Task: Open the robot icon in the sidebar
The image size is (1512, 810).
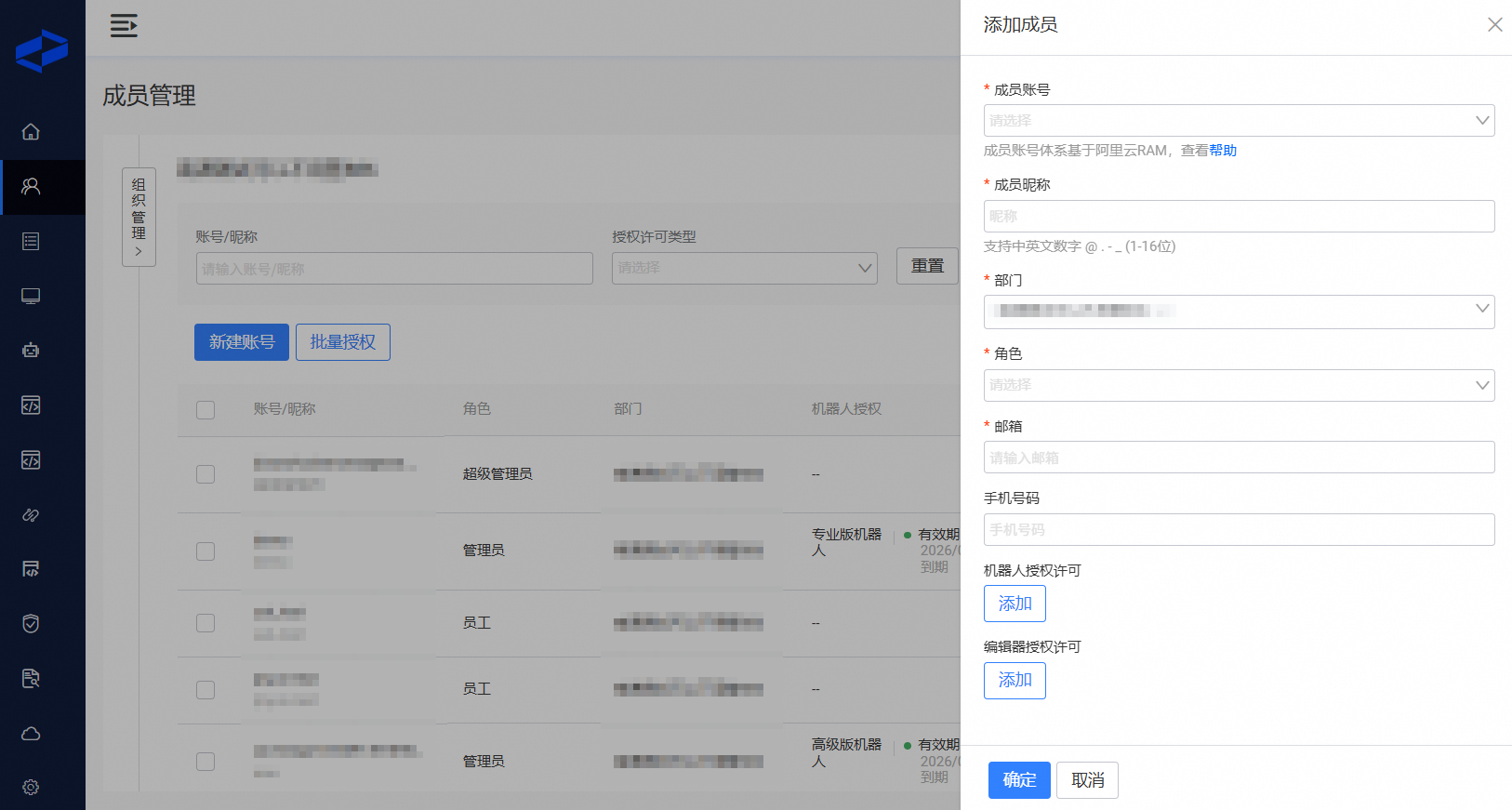Action: pyautogui.click(x=31, y=351)
